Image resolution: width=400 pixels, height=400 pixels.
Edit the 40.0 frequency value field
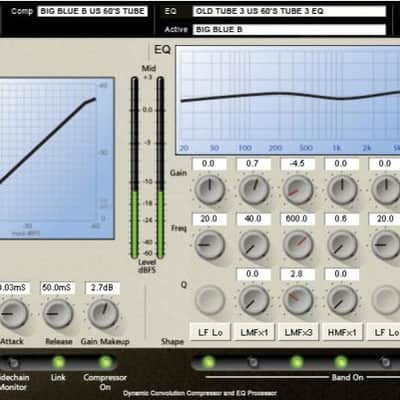(x=253, y=219)
